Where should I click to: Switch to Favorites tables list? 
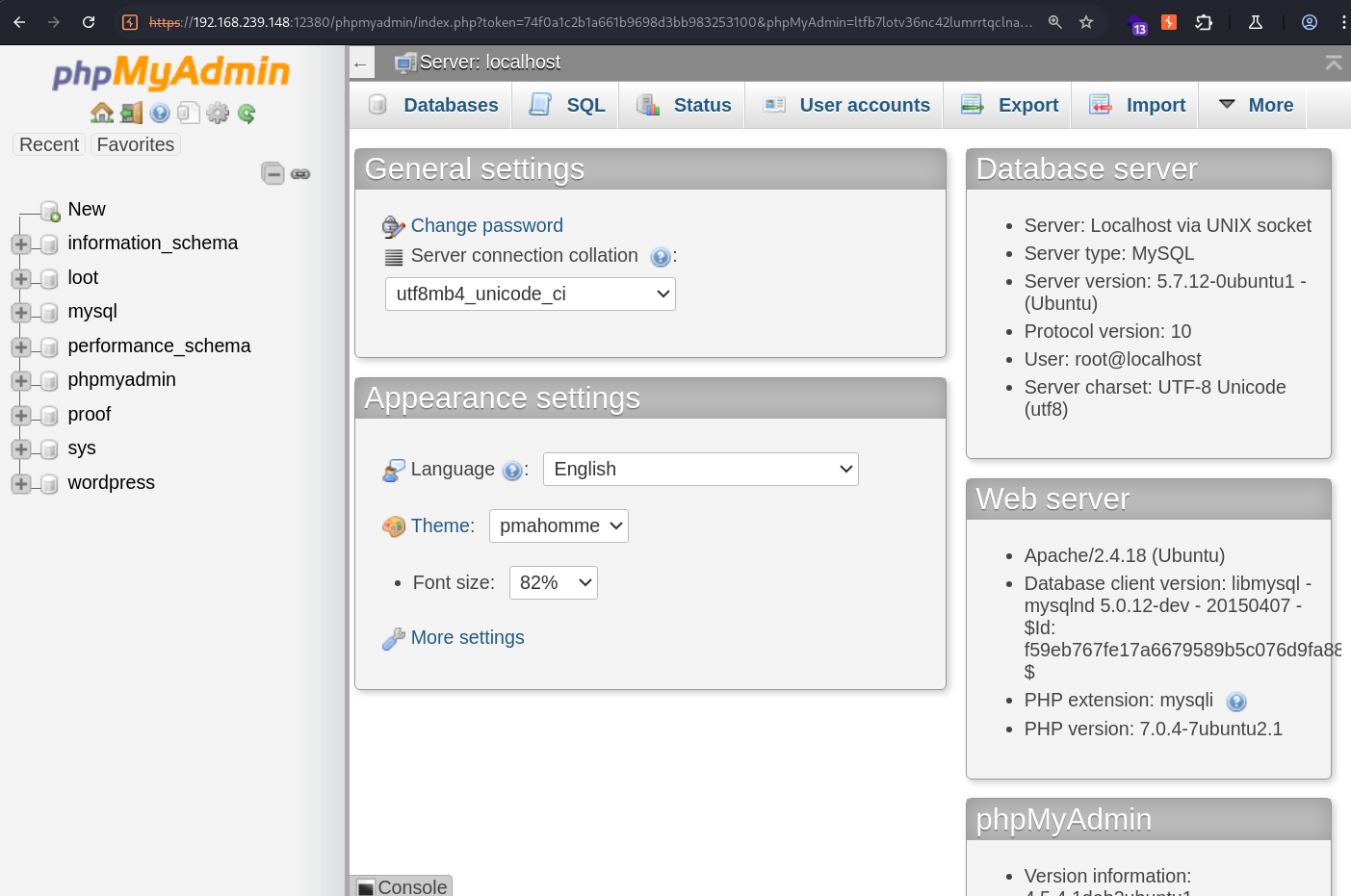pyautogui.click(x=136, y=144)
